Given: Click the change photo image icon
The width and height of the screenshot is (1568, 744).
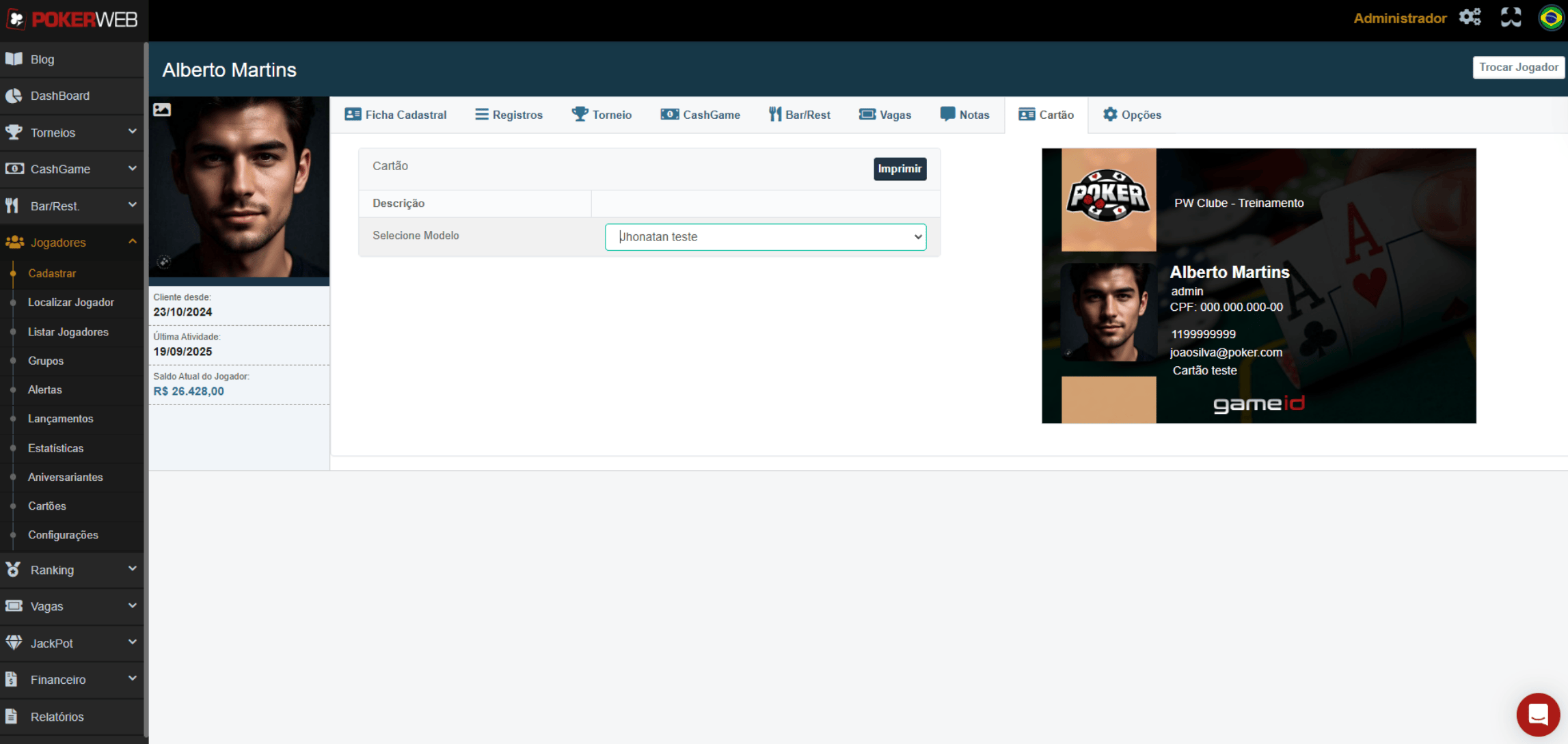Looking at the screenshot, I should (x=162, y=109).
